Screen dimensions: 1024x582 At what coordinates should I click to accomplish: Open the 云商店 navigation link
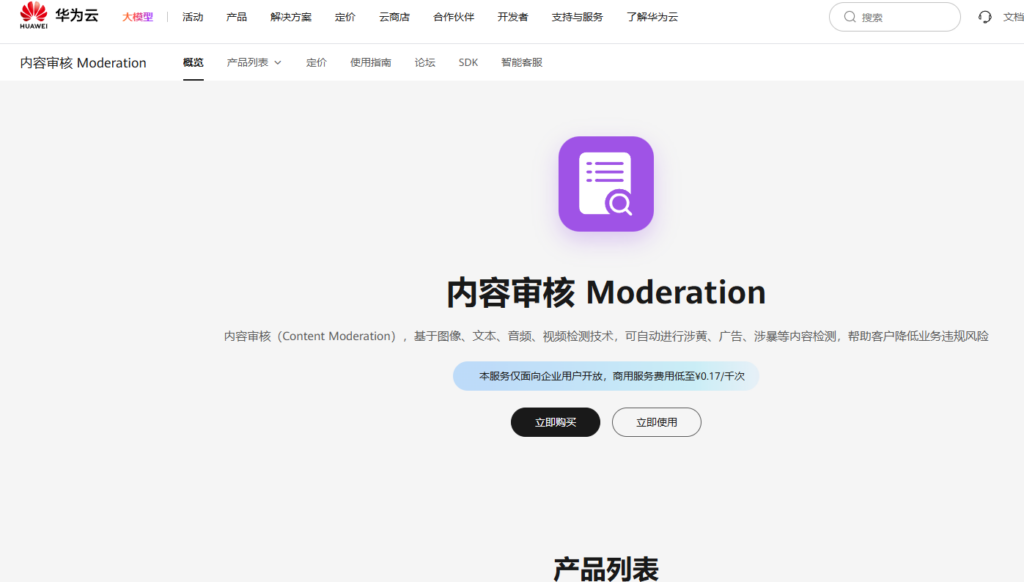[394, 17]
